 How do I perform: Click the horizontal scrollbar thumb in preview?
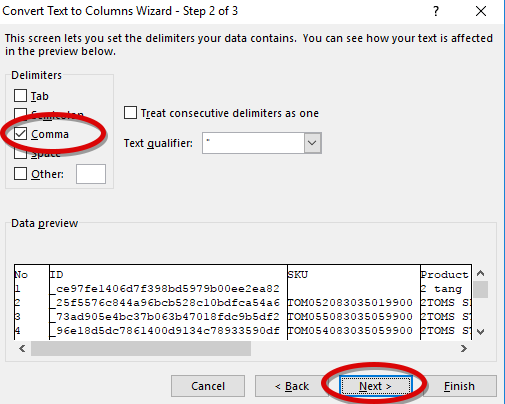[141, 349]
